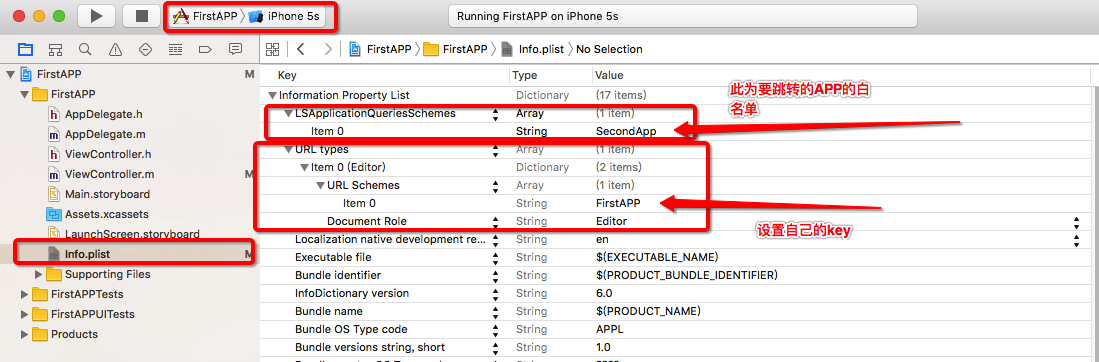1099x362 pixels.
Task: Open the Report navigator speech icon
Action: click(236, 49)
